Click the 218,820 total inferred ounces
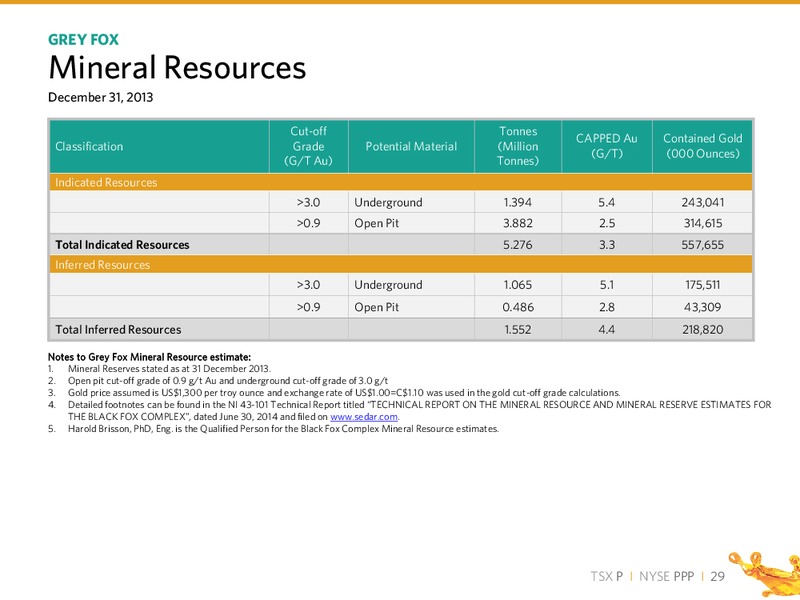 click(x=703, y=330)
